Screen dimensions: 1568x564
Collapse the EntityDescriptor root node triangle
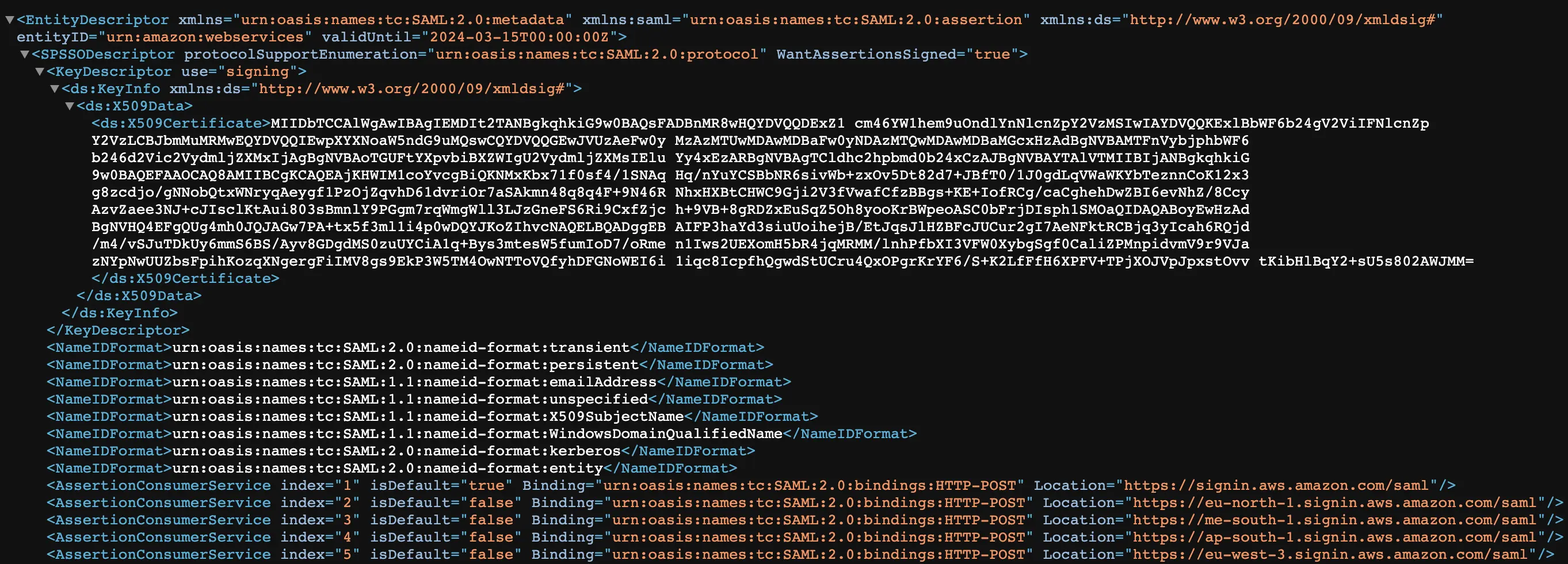click(9, 20)
